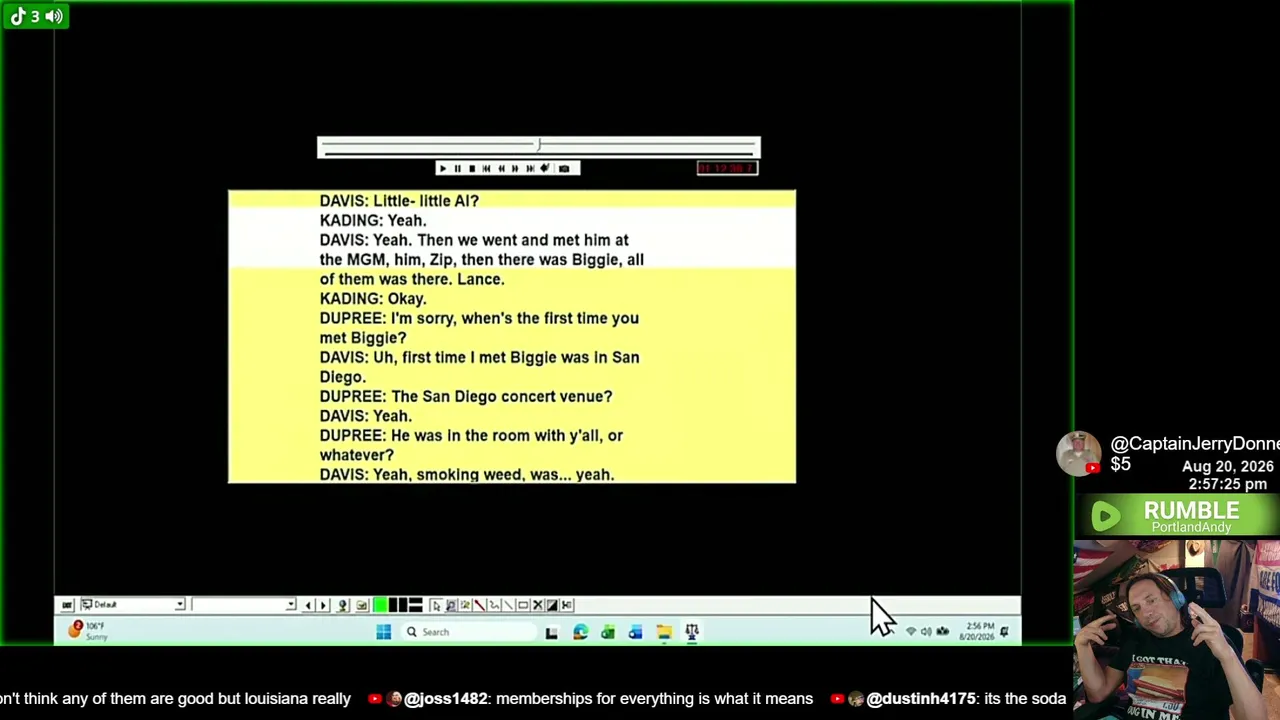Click the streamer webcam thumbnail
This screenshot has width=1280, height=720.
click(x=1177, y=630)
